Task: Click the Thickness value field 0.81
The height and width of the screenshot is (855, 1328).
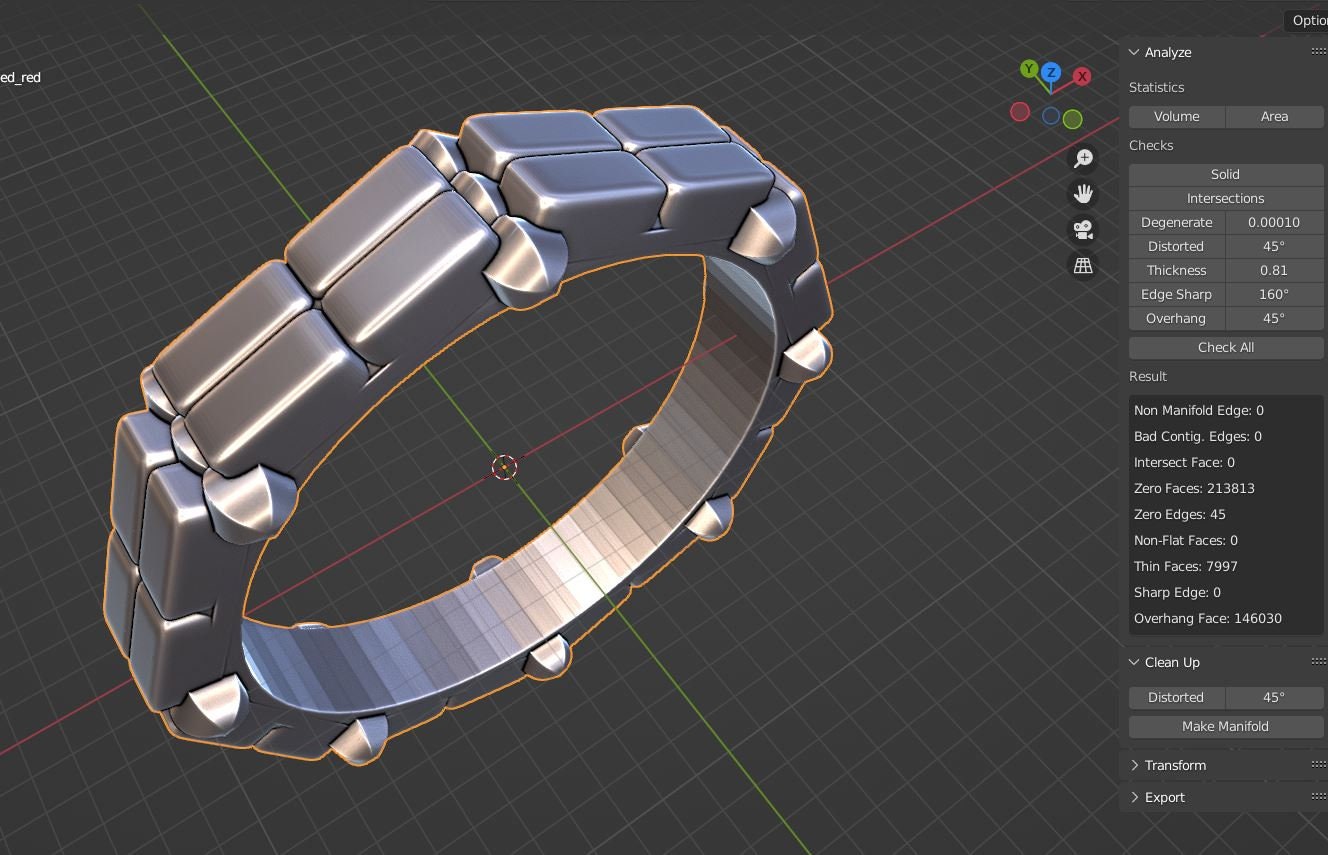Action: click(1275, 271)
